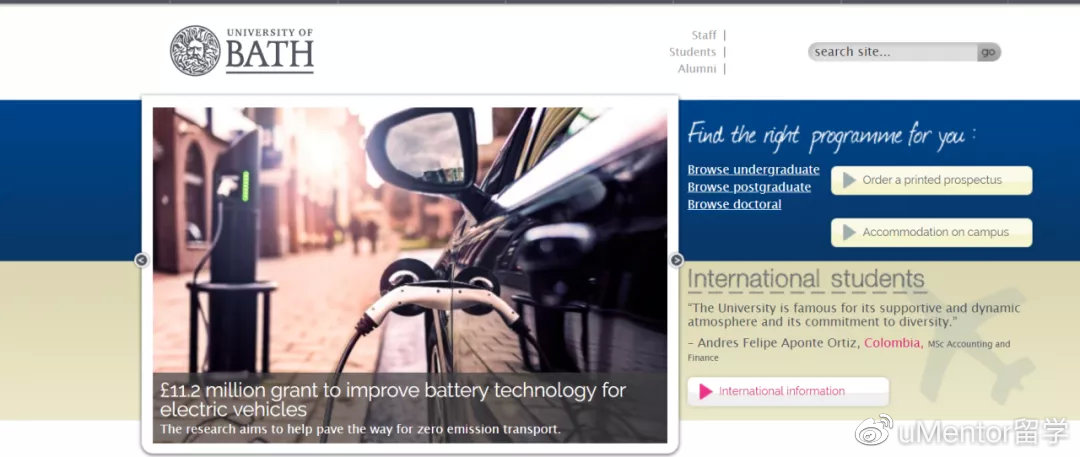Open the Staff link
The height and width of the screenshot is (457, 1080).
704,35
